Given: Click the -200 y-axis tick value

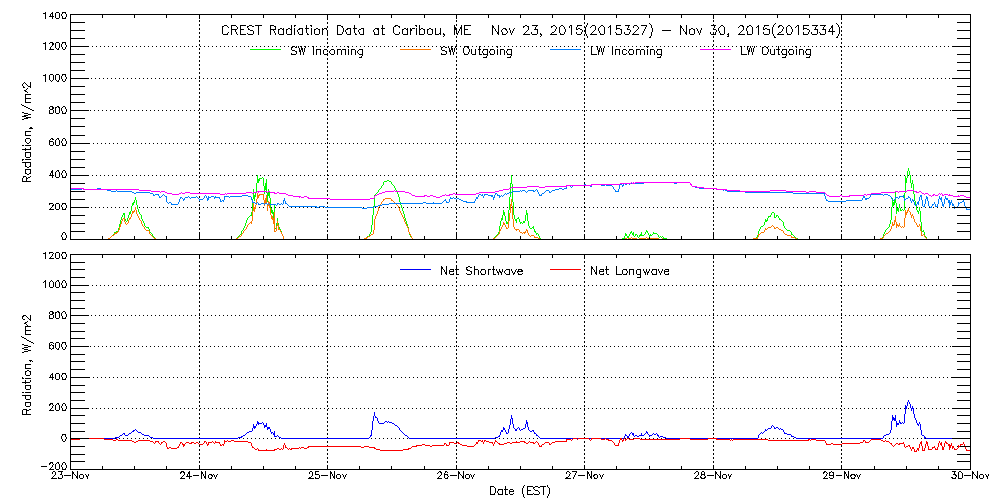Looking at the screenshot, I should [x=54, y=466].
